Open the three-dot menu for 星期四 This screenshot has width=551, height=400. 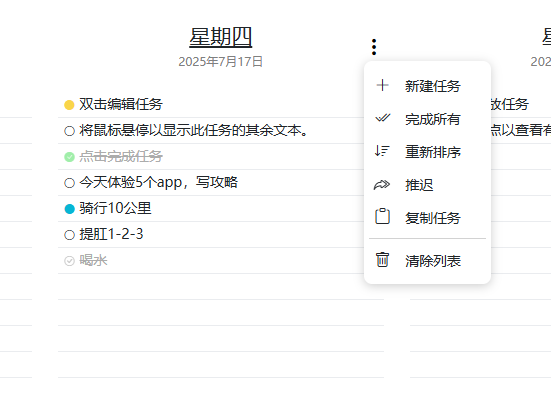click(x=374, y=47)
